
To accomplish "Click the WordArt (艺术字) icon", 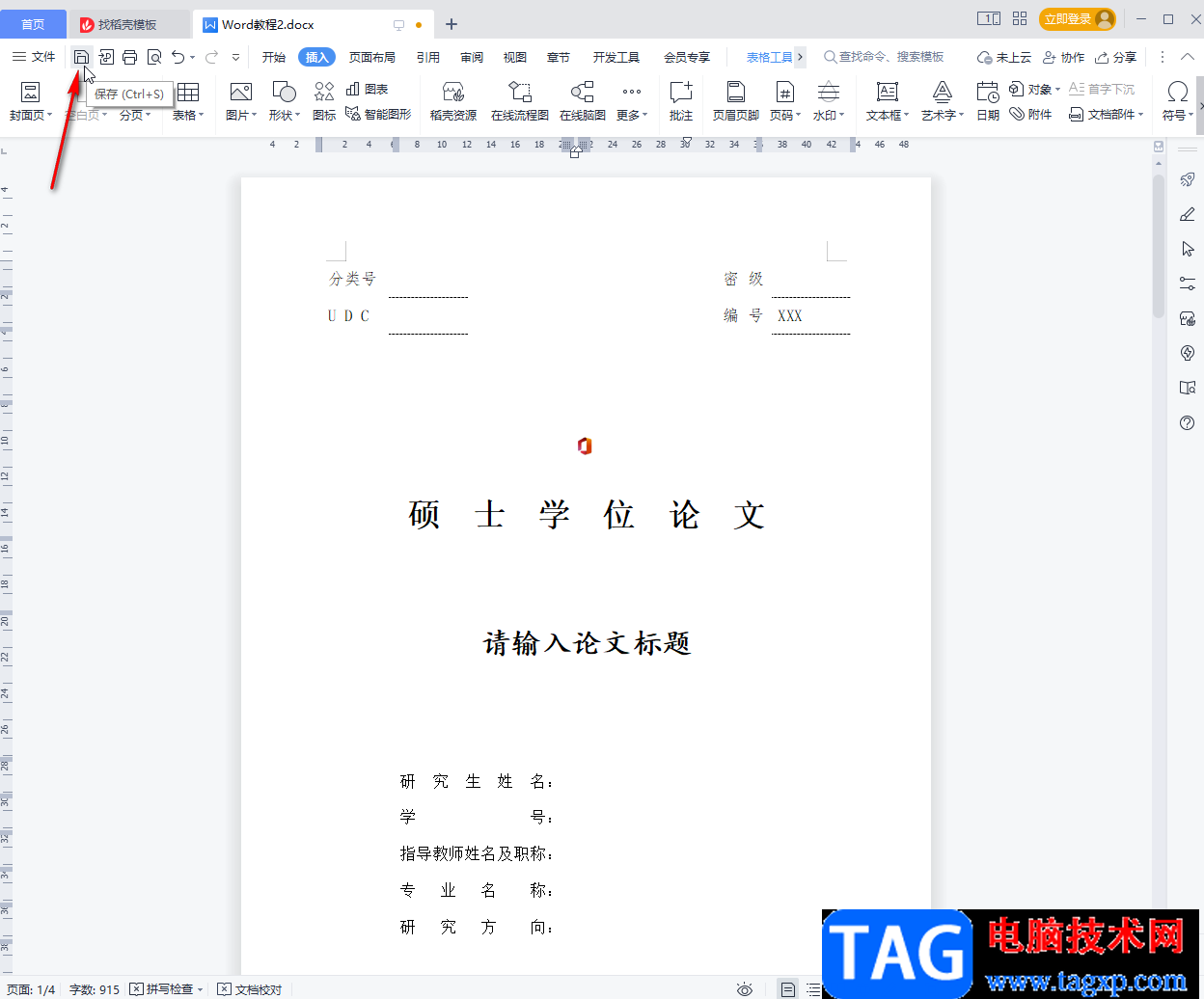I will (943, 93).
